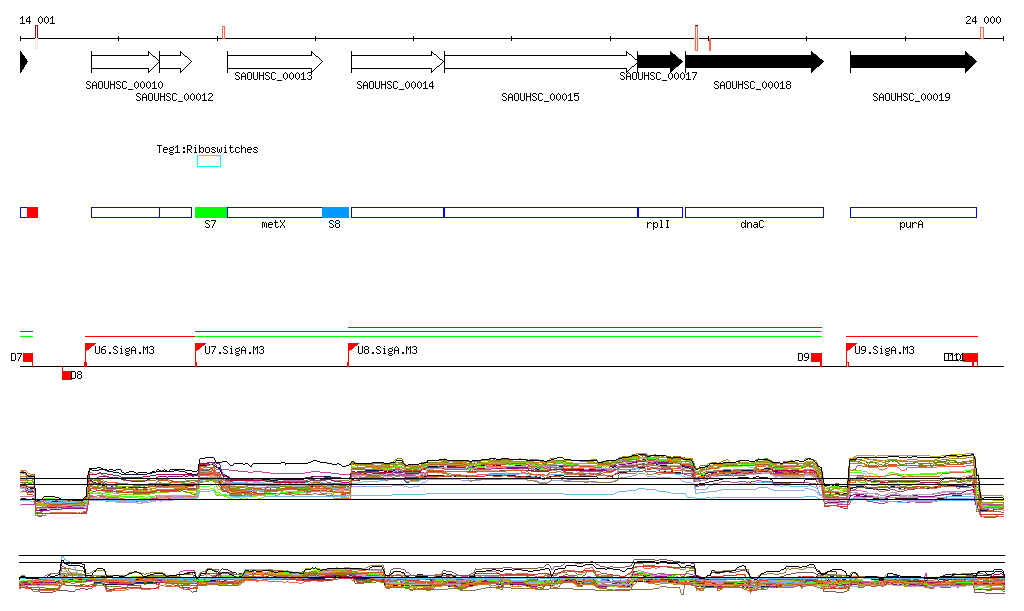This screenshot has height=611, width=1024.
Task: Select the short SAOUHSC_00012 gene arrow
Action: coord(175,62)
